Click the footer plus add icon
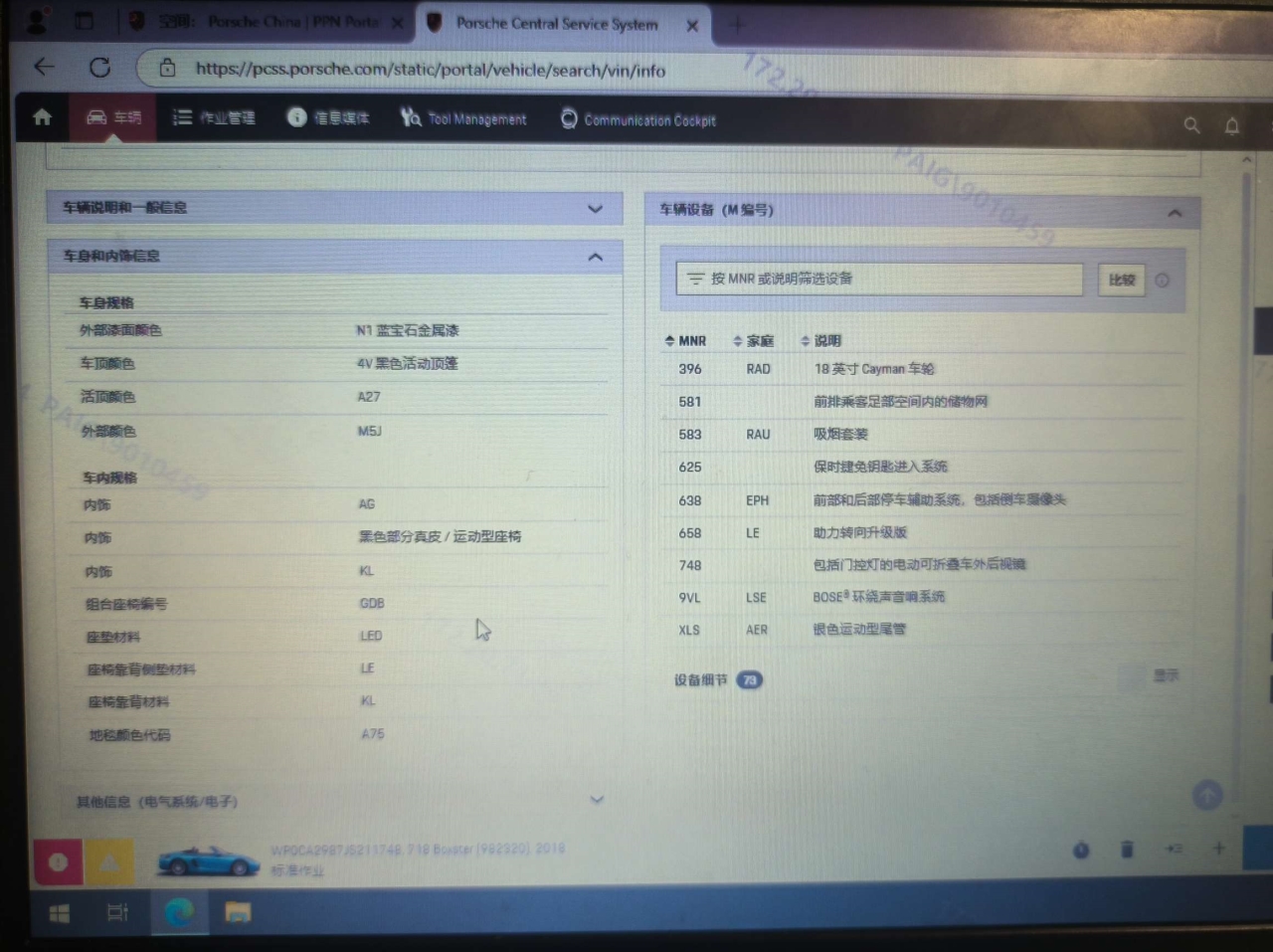Screen dimensions: 1273x952 (x=1218, y=849)
